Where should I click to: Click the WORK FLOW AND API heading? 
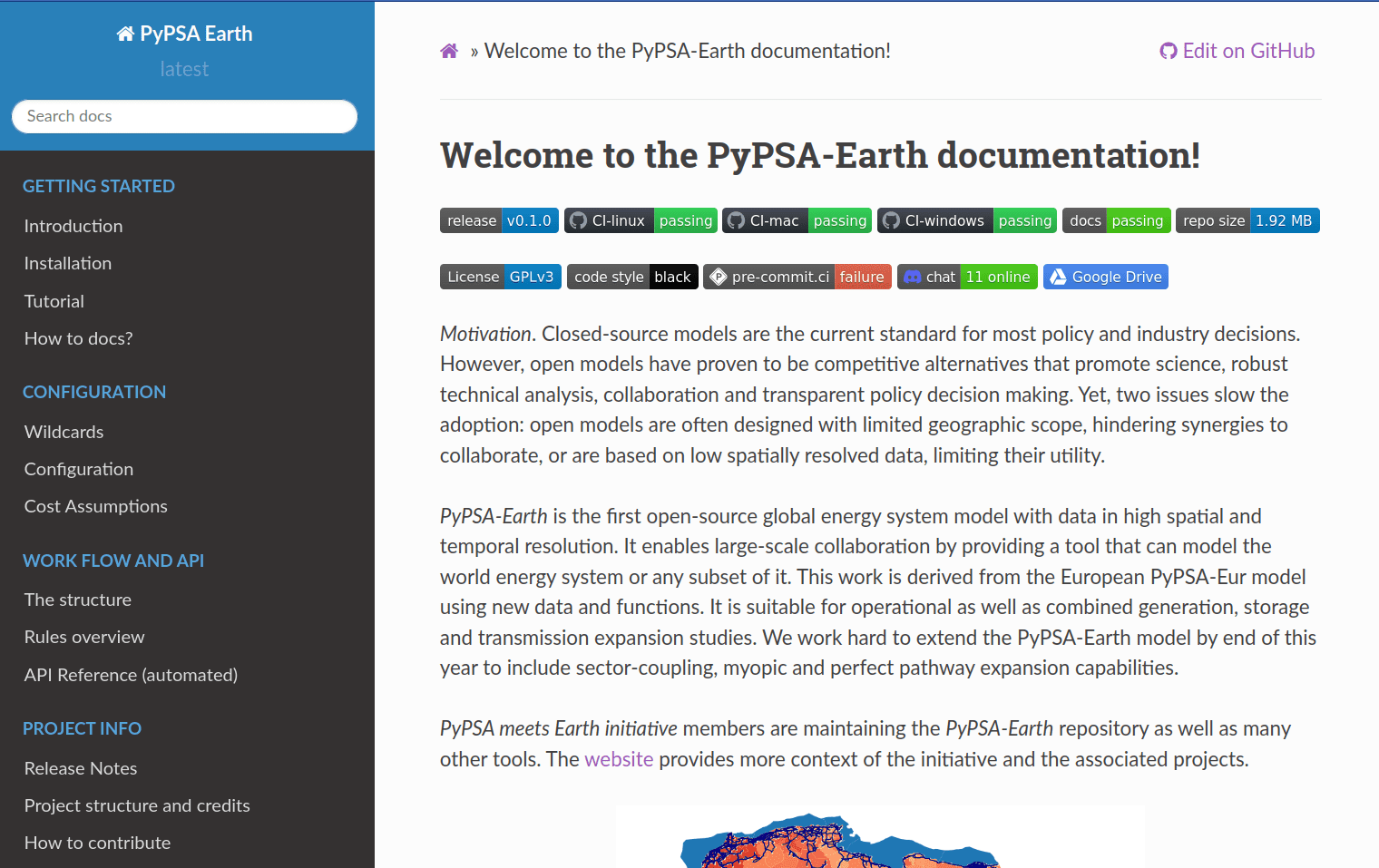point(113,561)
